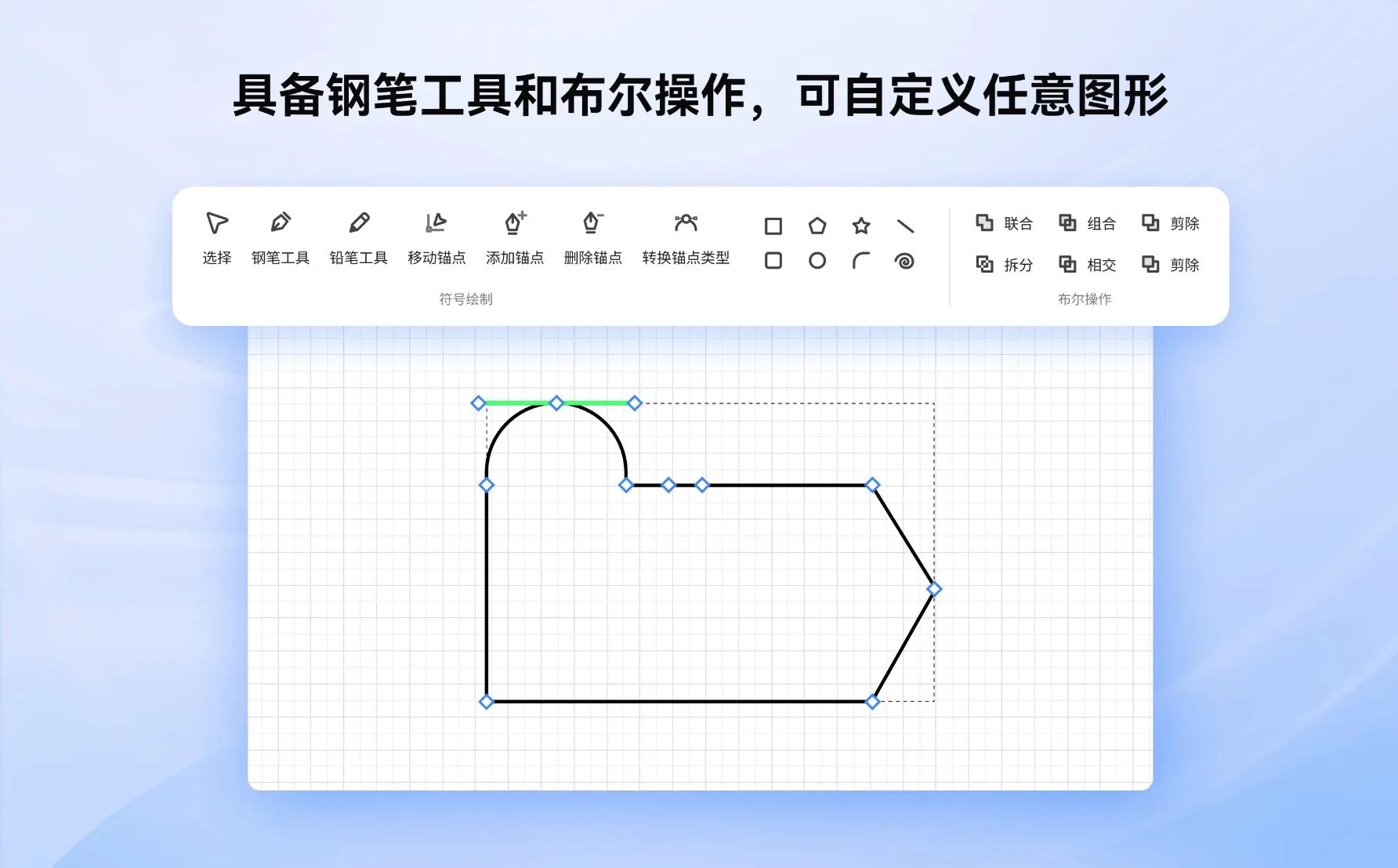The image size is (1398, 868).
Task: Select the bottom-right corner anchor point
Action: click(872, 702)
